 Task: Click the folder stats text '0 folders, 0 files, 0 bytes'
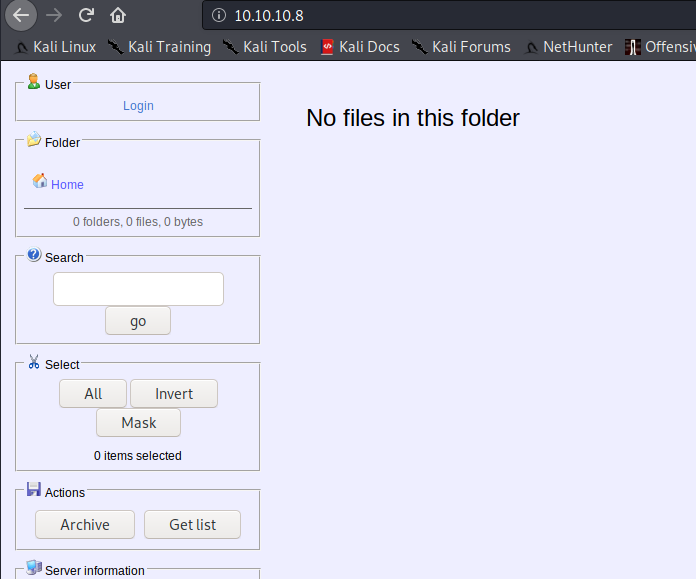[x=138, y=222]
